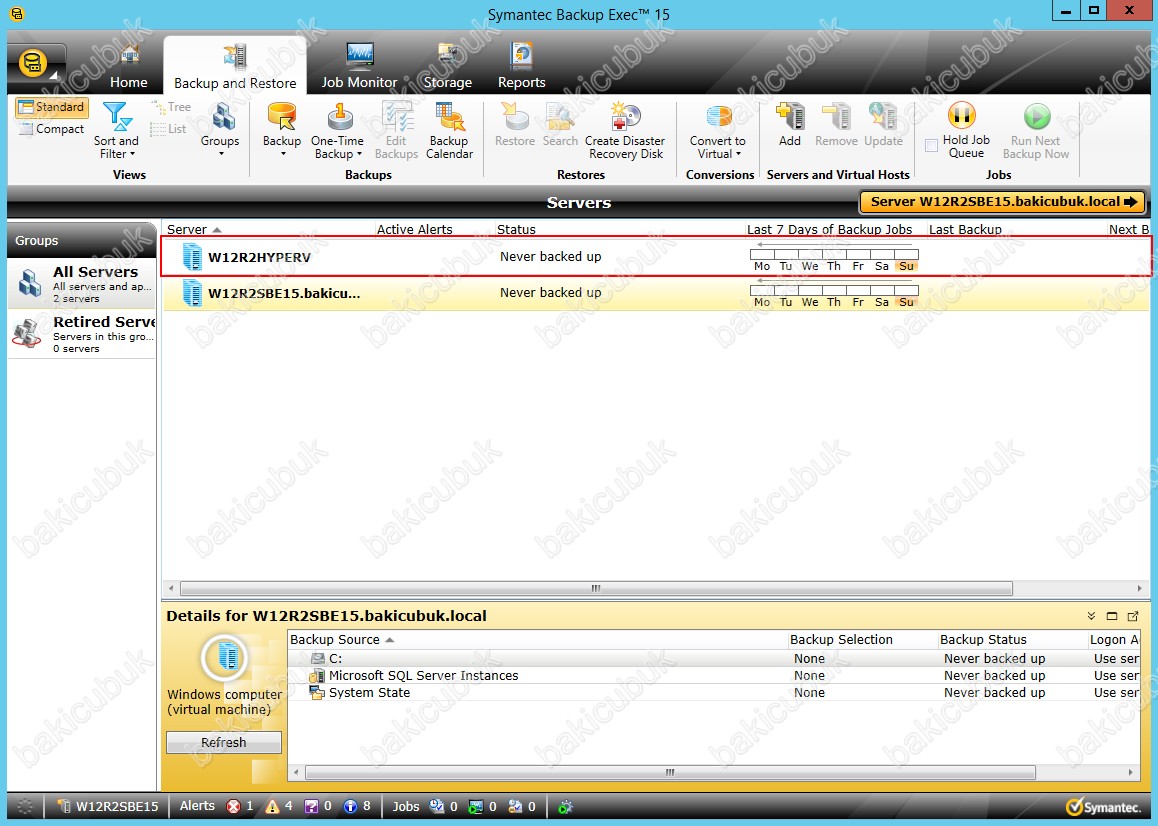Click the W12R2HYPERV server icon
The image size is (1158, 826).
point(192,256)
